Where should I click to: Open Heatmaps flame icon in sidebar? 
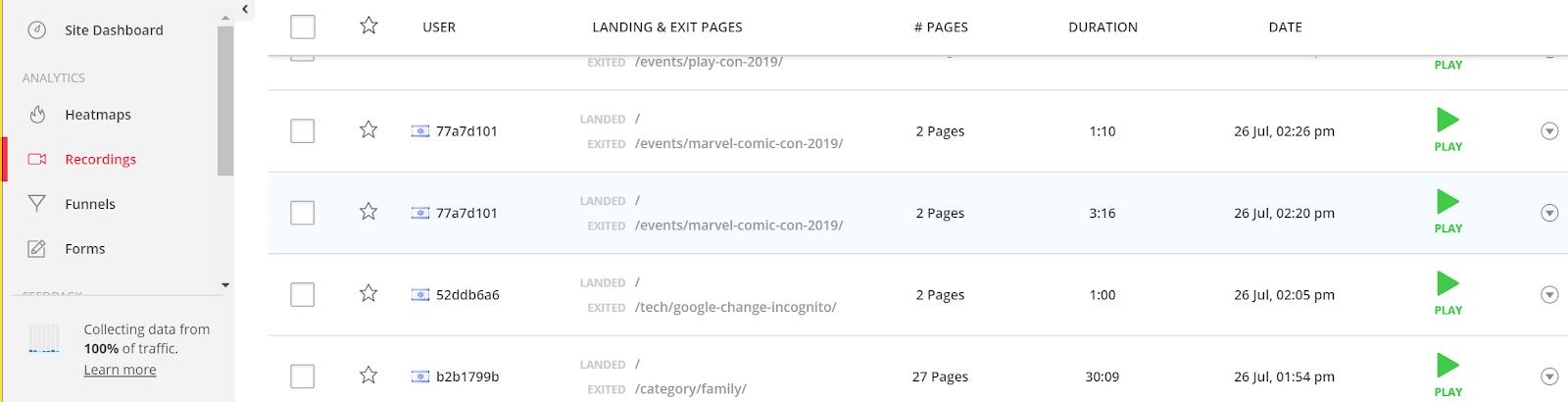[x=37, y=115]
